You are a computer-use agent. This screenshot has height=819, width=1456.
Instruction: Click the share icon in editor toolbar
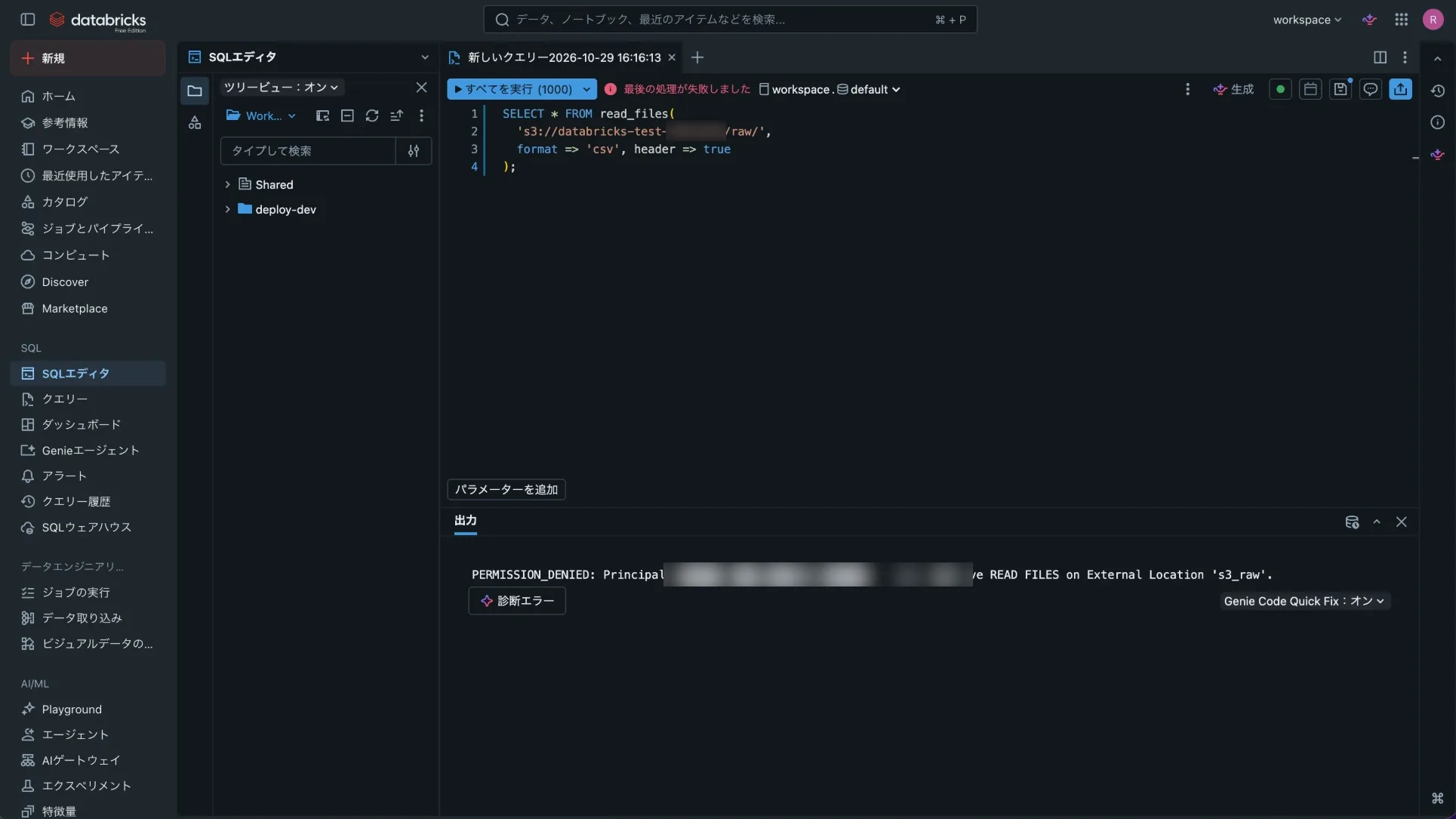[1401, 89]
